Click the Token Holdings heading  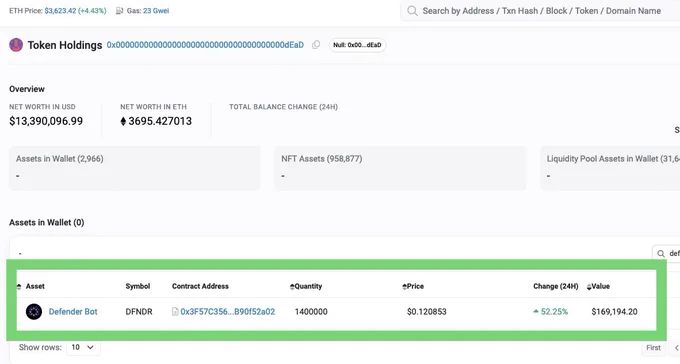[x=65, y=45]
